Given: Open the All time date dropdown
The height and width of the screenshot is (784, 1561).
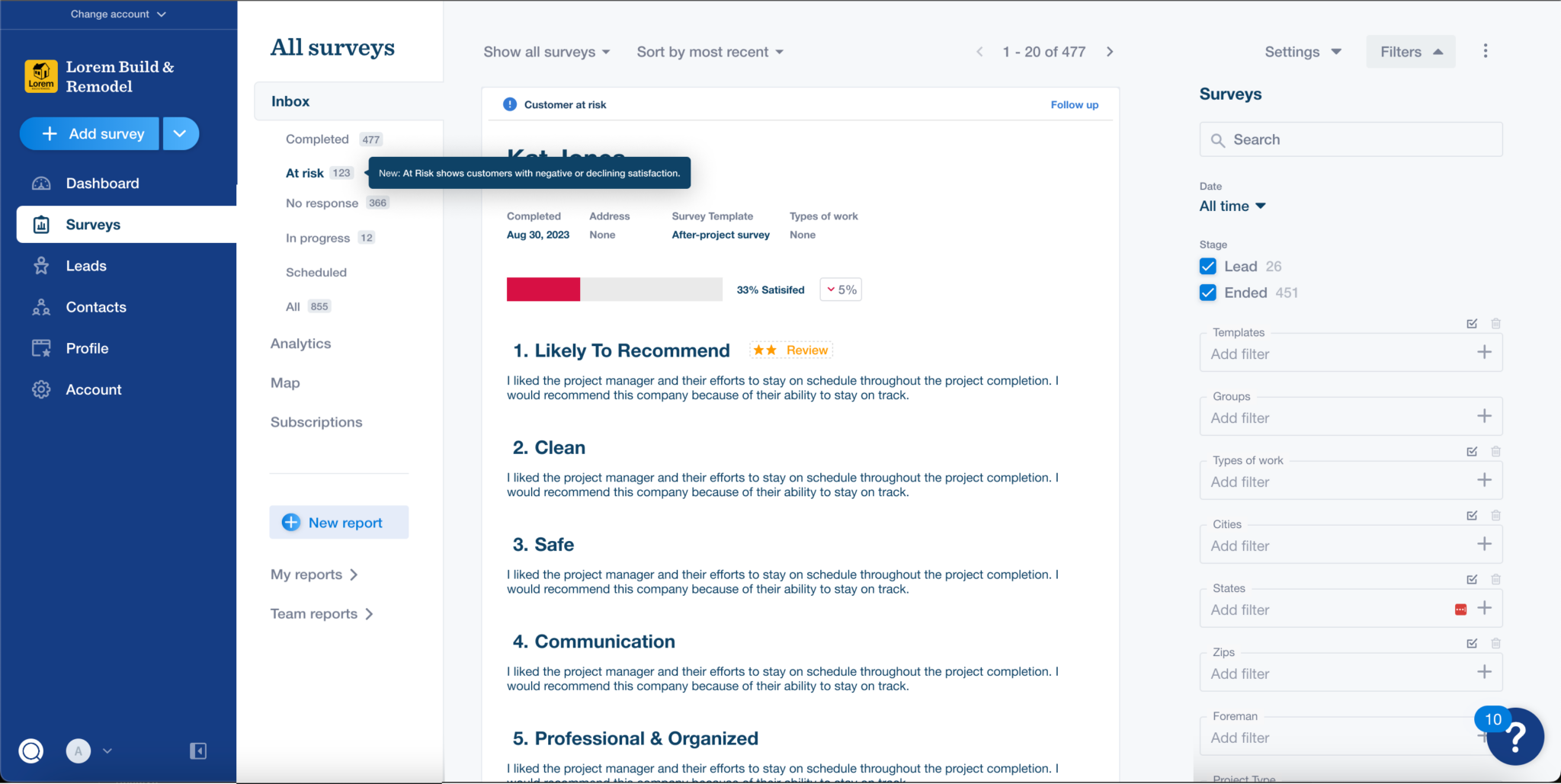Looking at the screenshot, I should (x=1232, y=206).
